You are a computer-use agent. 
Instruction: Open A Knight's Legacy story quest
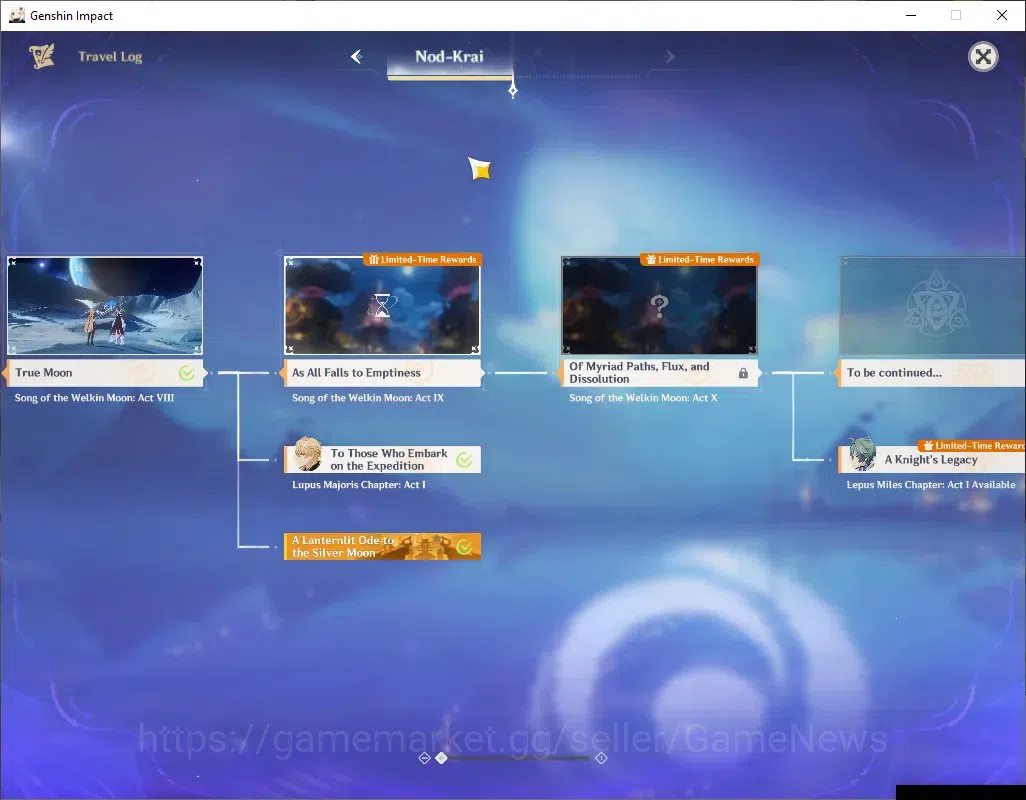click(x=932, y=459)
